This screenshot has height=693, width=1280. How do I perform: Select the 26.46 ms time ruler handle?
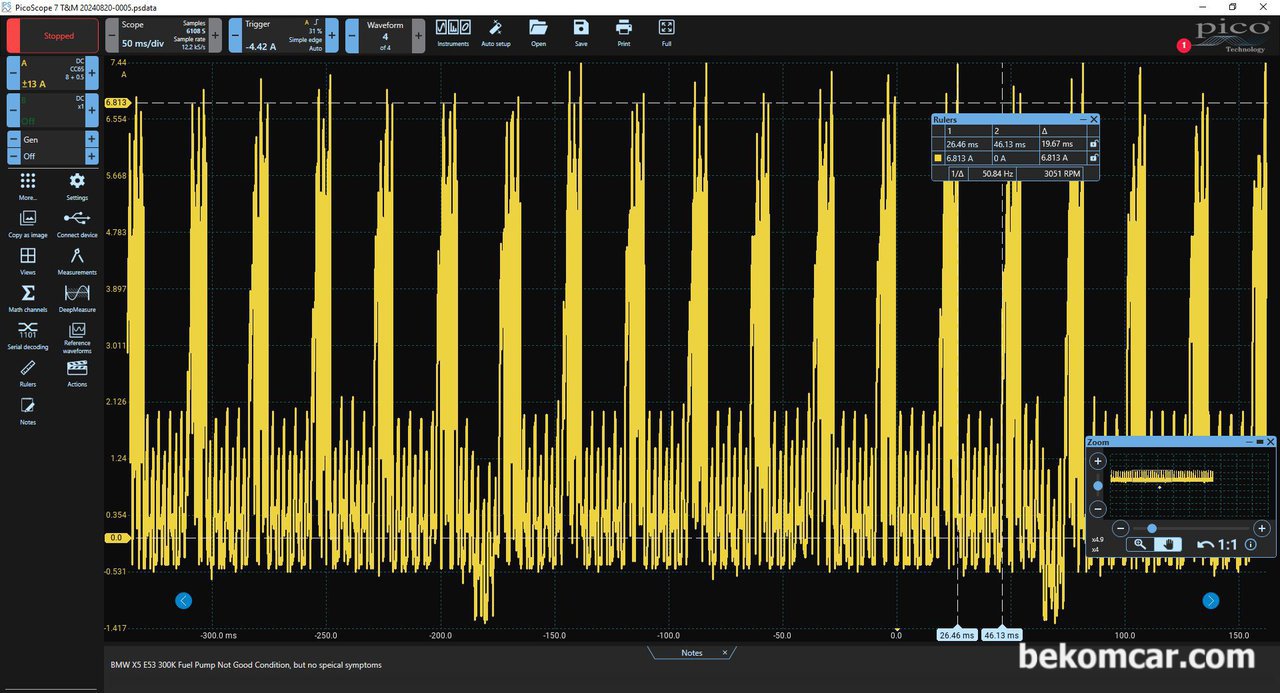pyautogui.click(x=956, y=635)
